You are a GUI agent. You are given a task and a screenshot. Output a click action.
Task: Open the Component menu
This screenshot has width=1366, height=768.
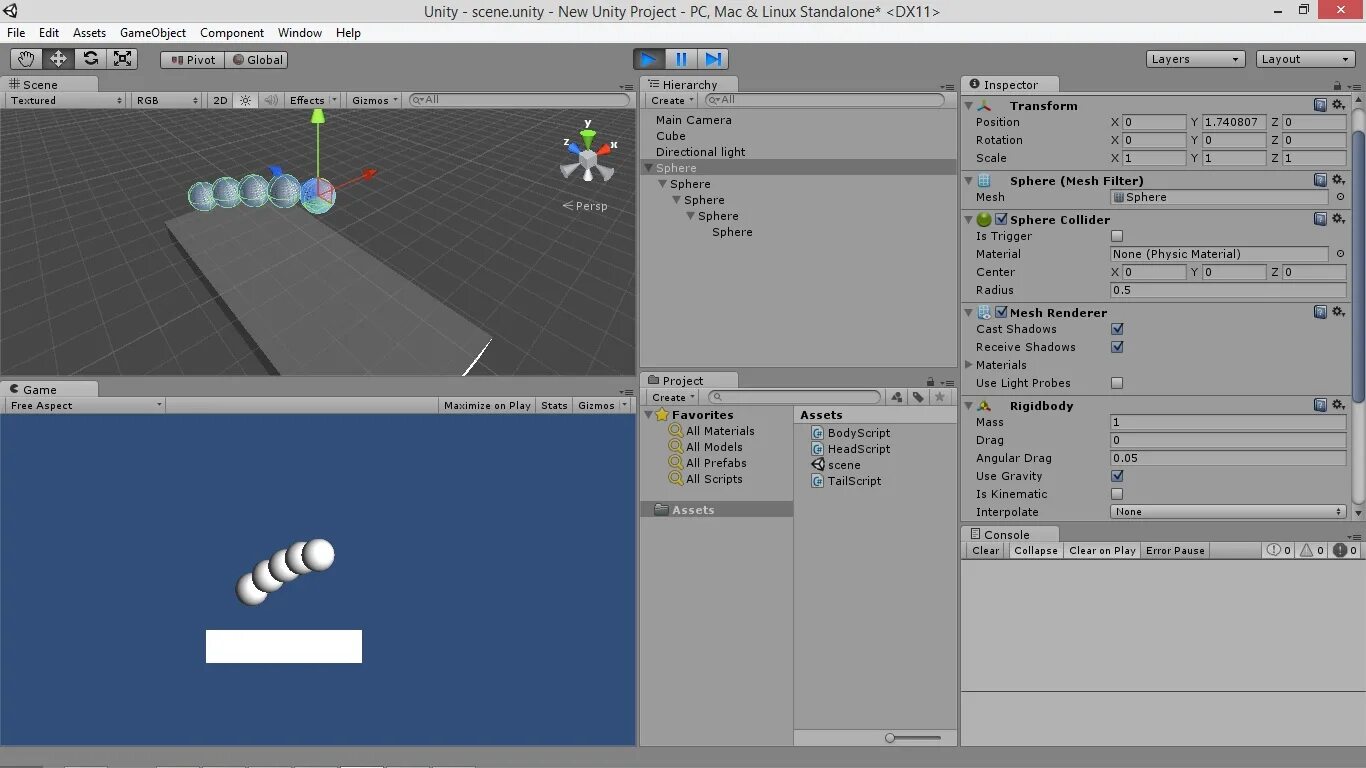(x=232, y=33)
